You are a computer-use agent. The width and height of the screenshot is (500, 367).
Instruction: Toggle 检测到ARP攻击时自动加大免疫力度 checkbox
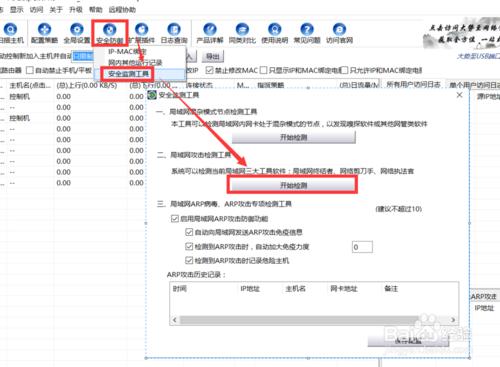click(x=189, y=246)
